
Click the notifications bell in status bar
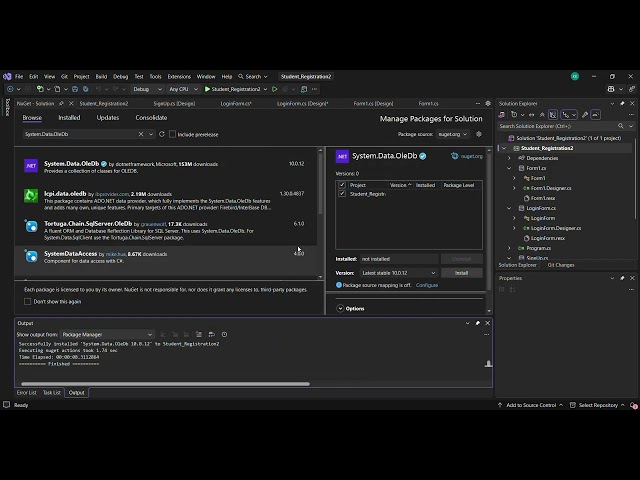pyautogui.click(x=633, y=405)
